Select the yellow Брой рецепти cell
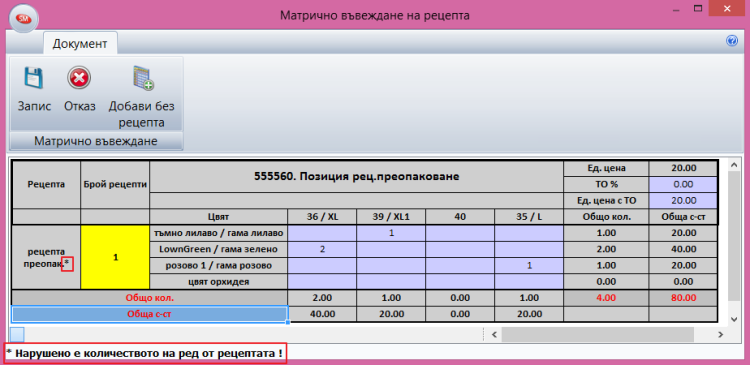 tap(115, 257)
